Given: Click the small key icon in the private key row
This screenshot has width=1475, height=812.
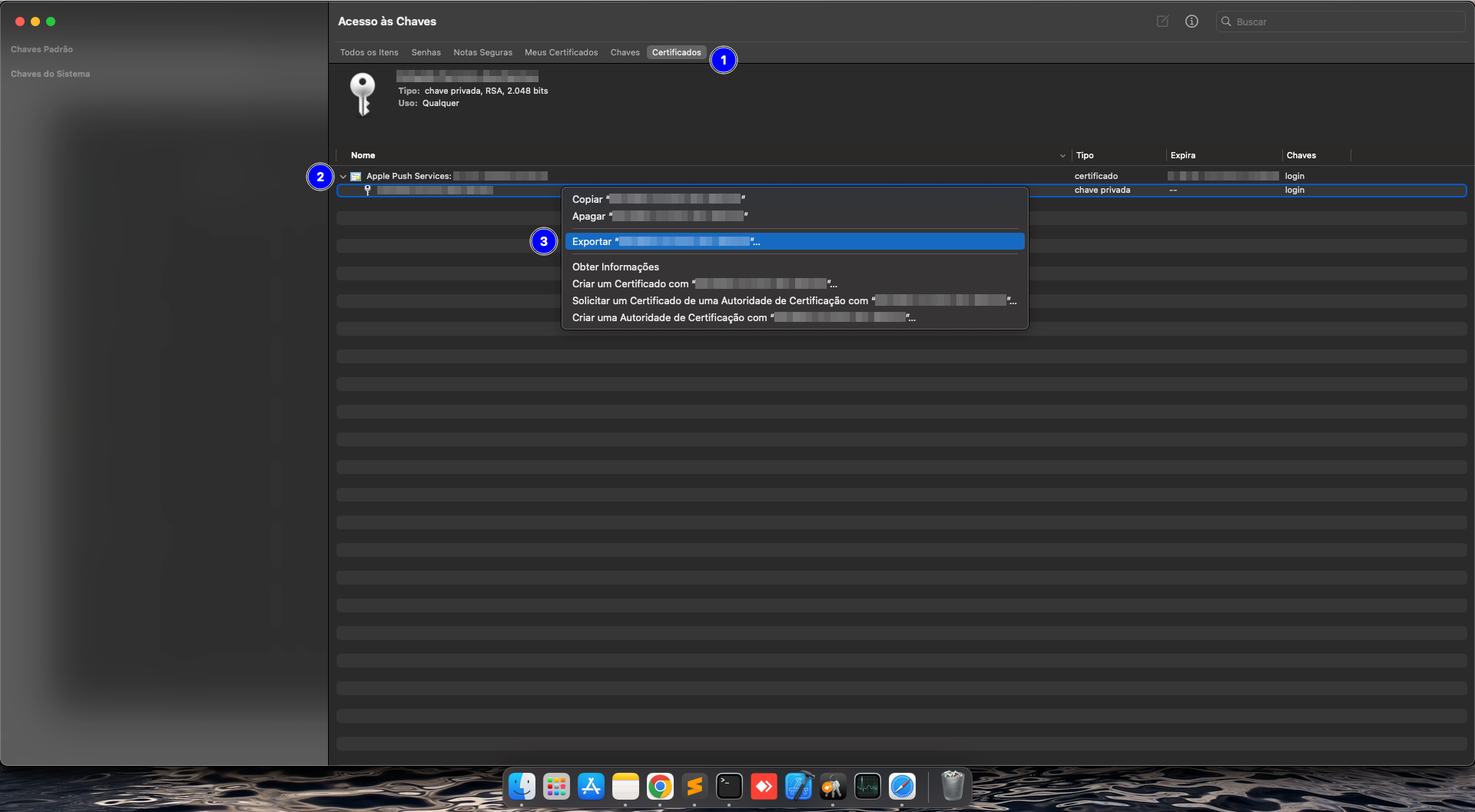Looking at the screenshot, I should click(367, 191).
